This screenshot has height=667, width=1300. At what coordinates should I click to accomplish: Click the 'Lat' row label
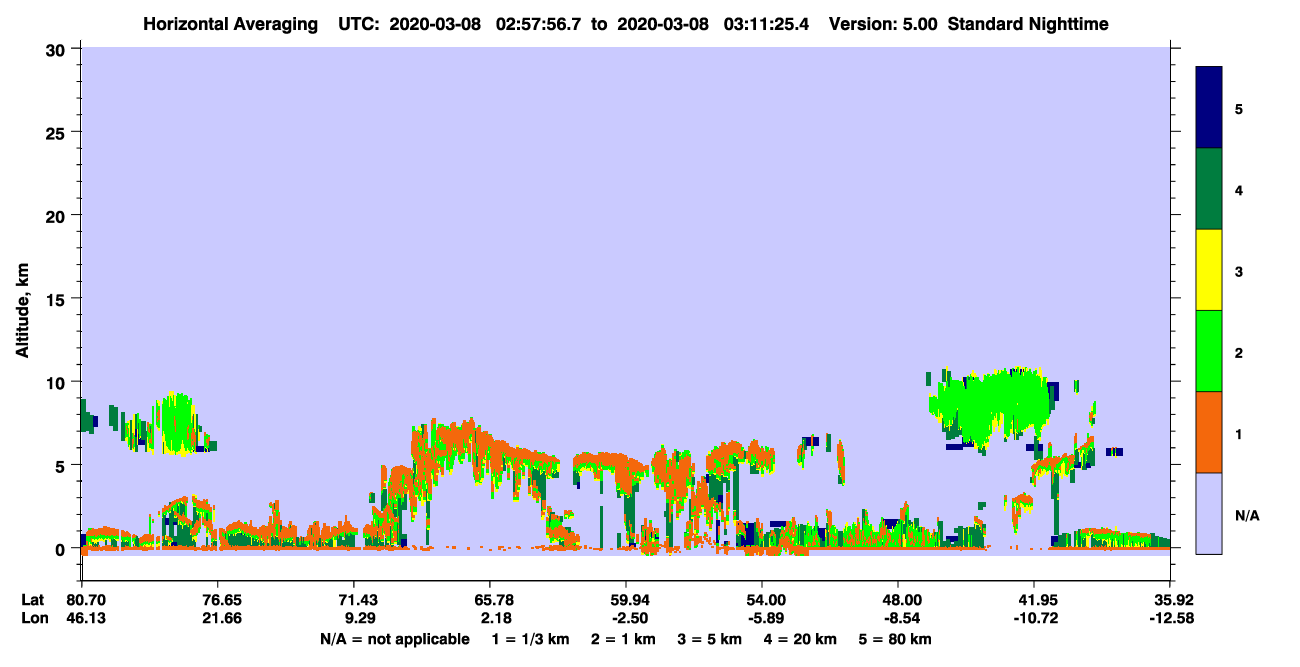(32, 600)
